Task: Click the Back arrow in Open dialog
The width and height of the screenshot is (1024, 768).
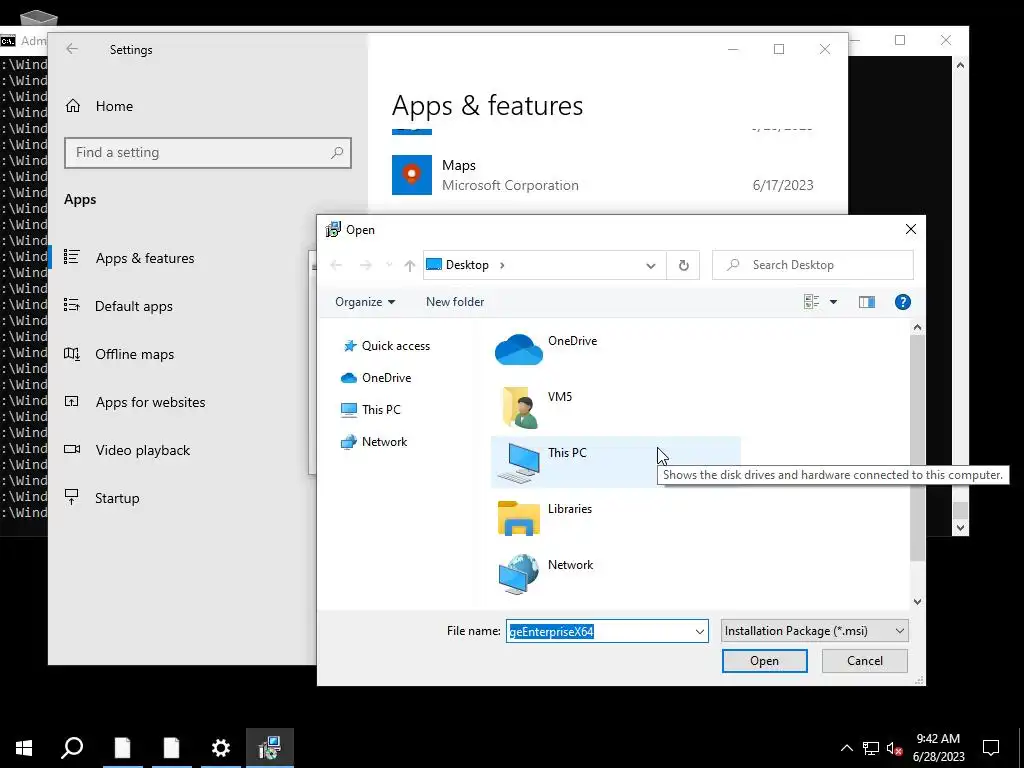Action: pyautogui.click(x=336, y=265)
